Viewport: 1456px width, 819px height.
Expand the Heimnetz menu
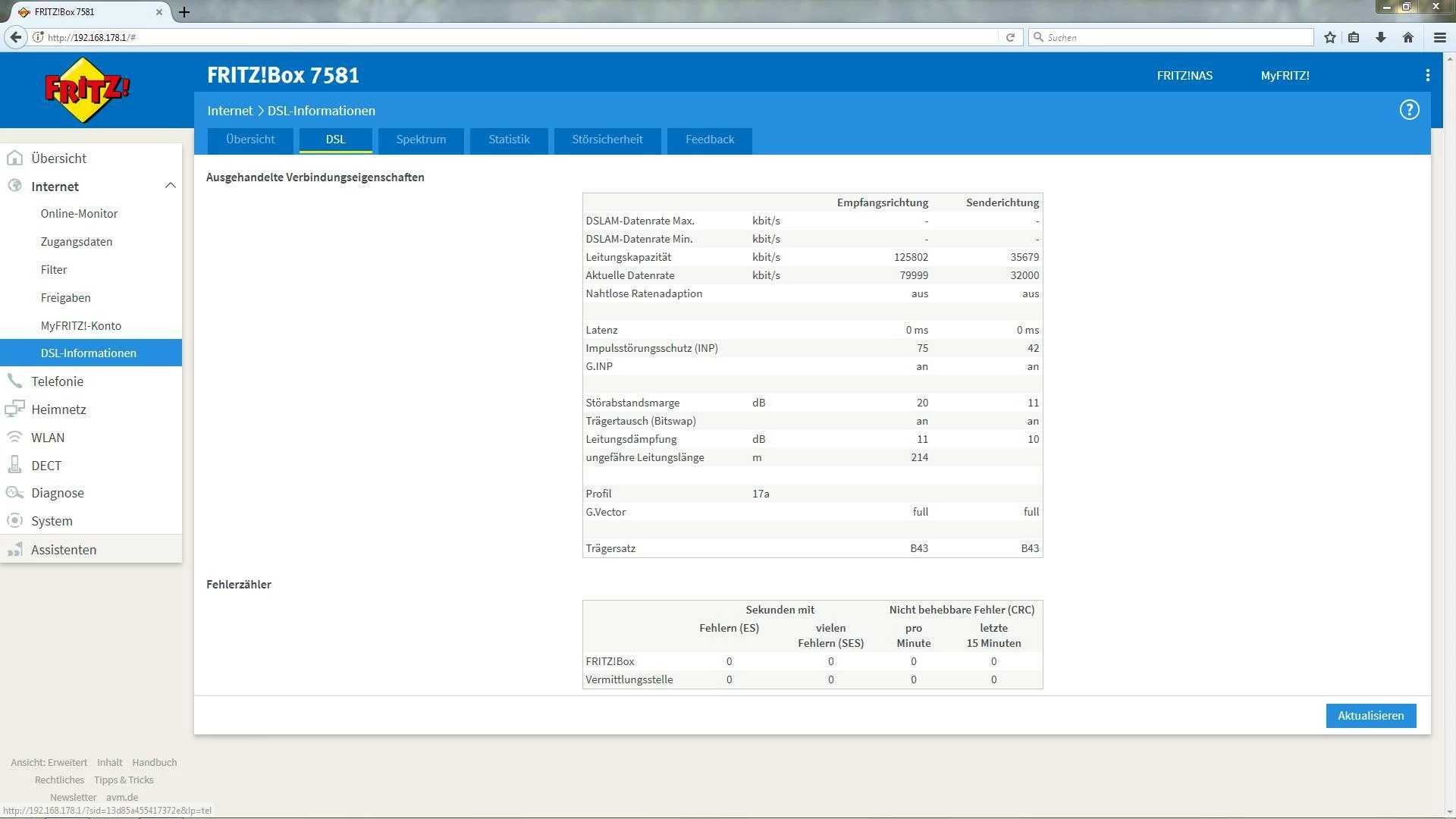pos(58,409)
